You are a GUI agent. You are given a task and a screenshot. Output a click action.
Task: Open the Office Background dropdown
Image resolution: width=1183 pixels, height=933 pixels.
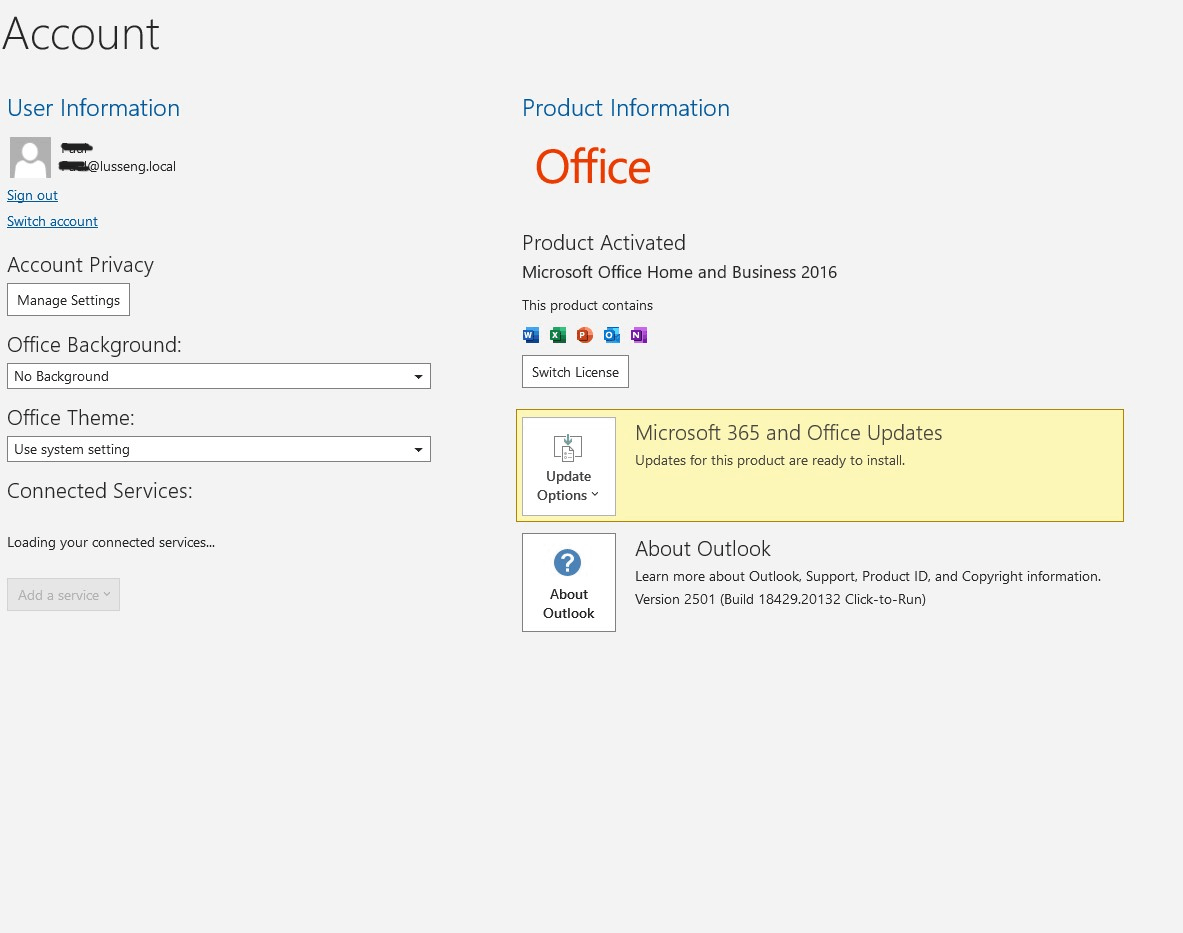[418, 376]
